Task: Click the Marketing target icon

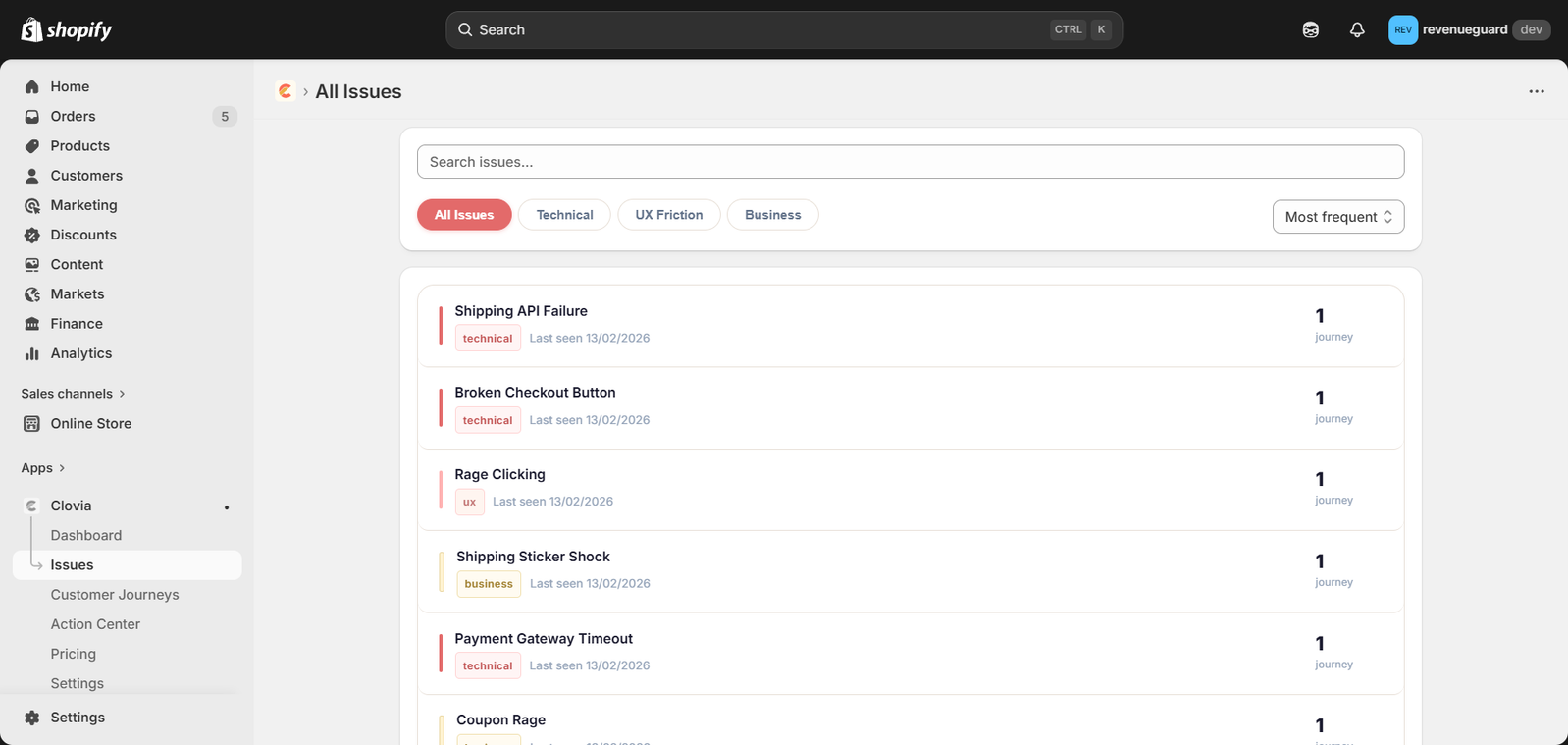Action: tap(32, 205)
